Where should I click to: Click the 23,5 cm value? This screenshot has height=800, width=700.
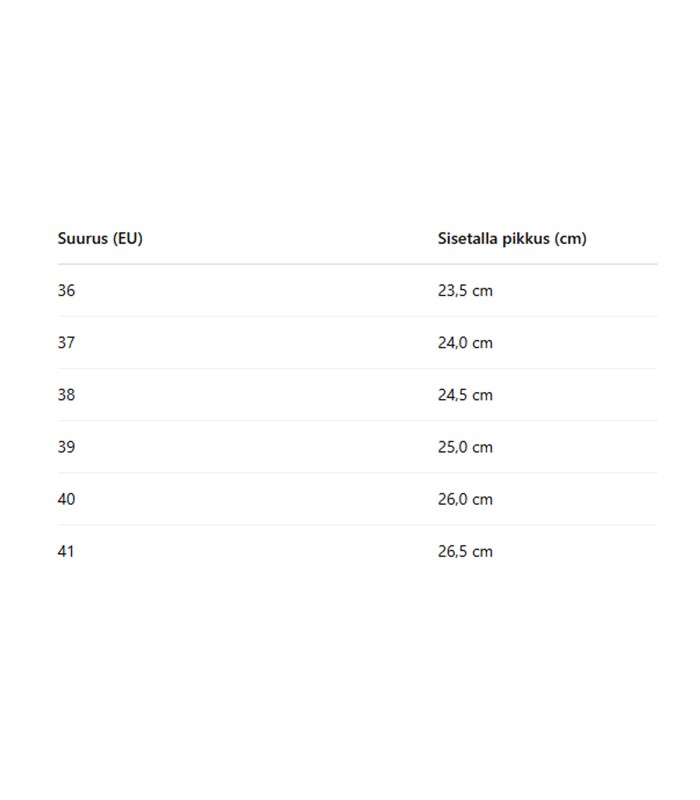(465, 290)
